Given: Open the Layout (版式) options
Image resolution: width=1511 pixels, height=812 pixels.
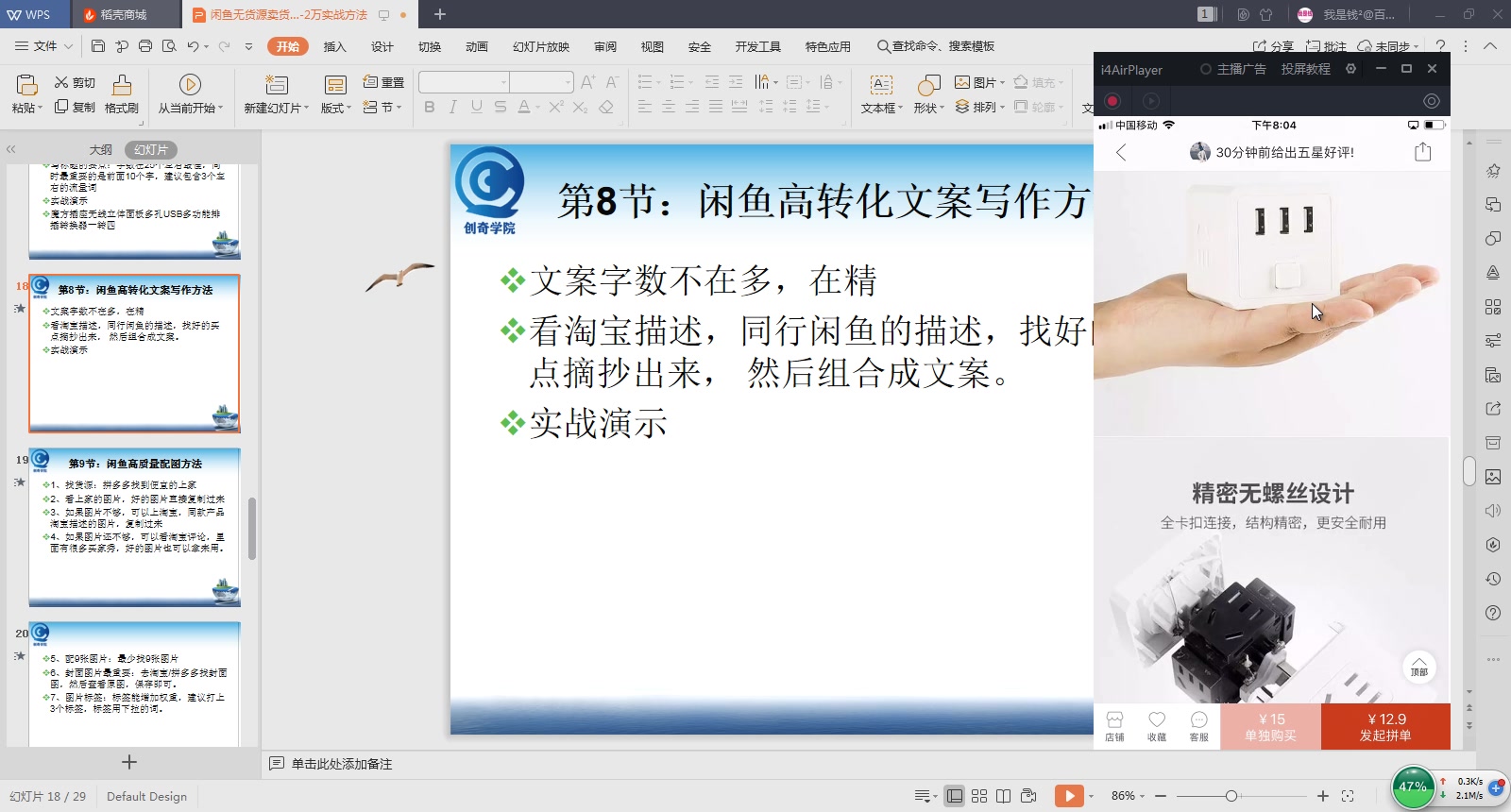Looking at the screenshot, I should pyautogui.click(x=335, y=94).
